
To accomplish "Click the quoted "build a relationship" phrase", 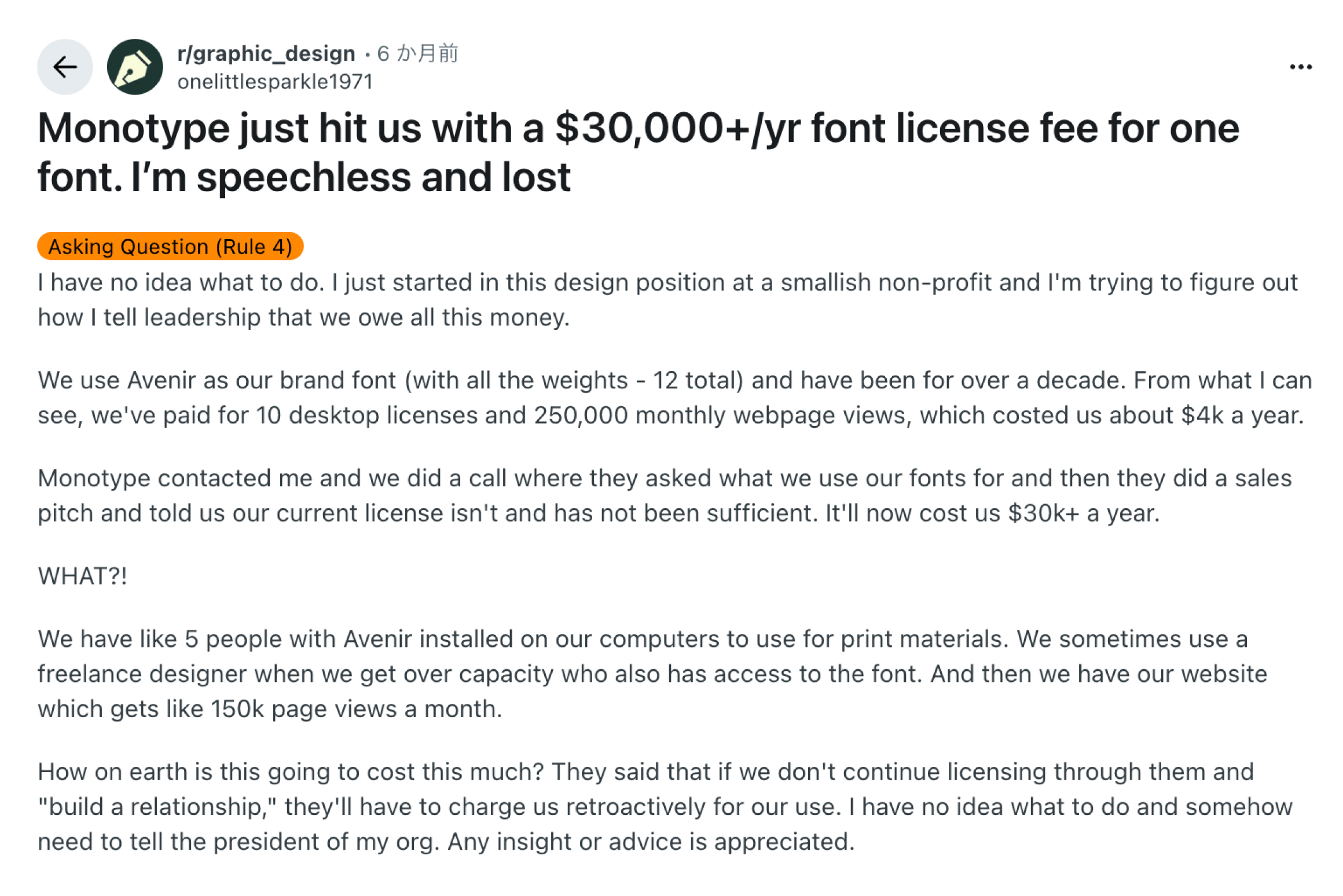I will [156, 807].
